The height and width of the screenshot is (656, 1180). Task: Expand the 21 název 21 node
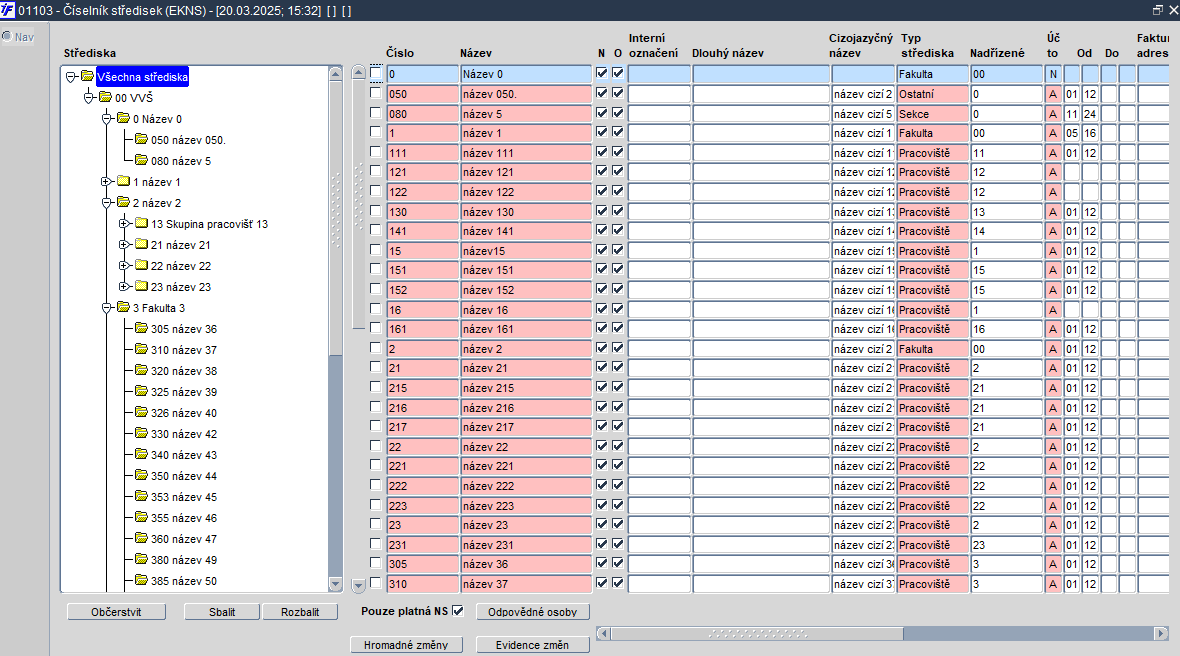[125, 245]
